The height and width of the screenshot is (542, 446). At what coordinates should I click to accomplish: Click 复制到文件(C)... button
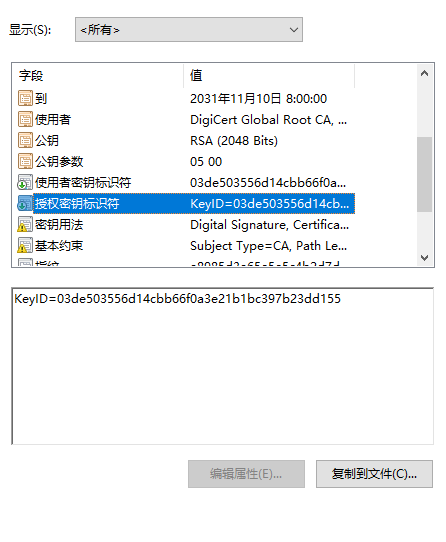coord(374,474)
